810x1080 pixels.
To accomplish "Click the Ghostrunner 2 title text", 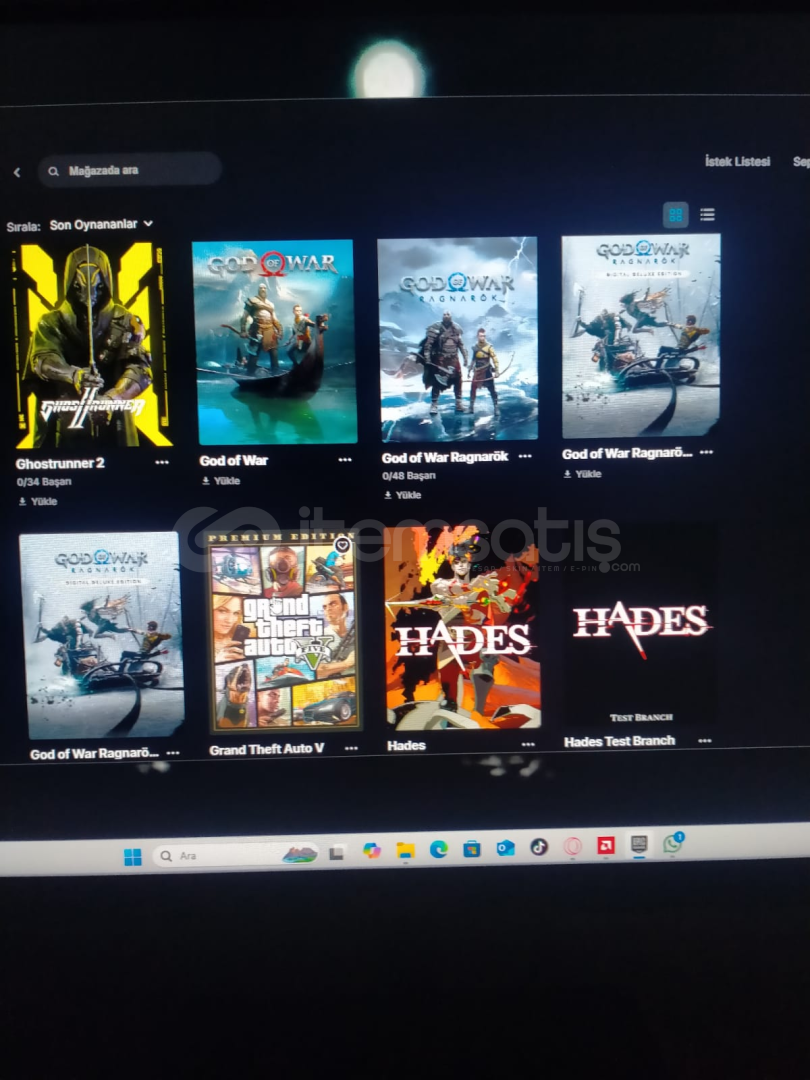I will click(60, 463).
